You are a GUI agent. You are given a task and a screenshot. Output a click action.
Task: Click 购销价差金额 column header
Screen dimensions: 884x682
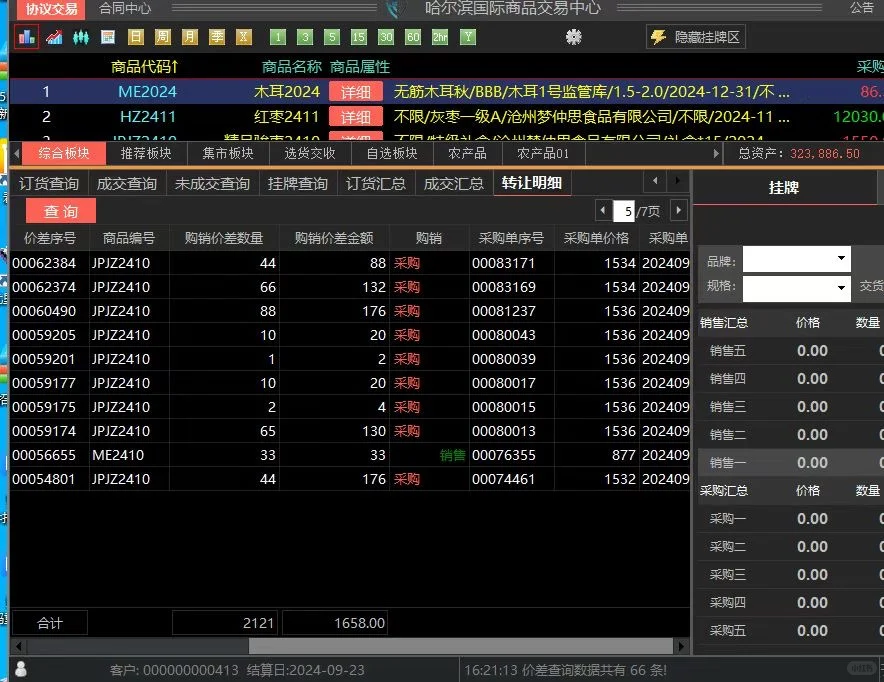pyautogui.click(x=334, y=238)
